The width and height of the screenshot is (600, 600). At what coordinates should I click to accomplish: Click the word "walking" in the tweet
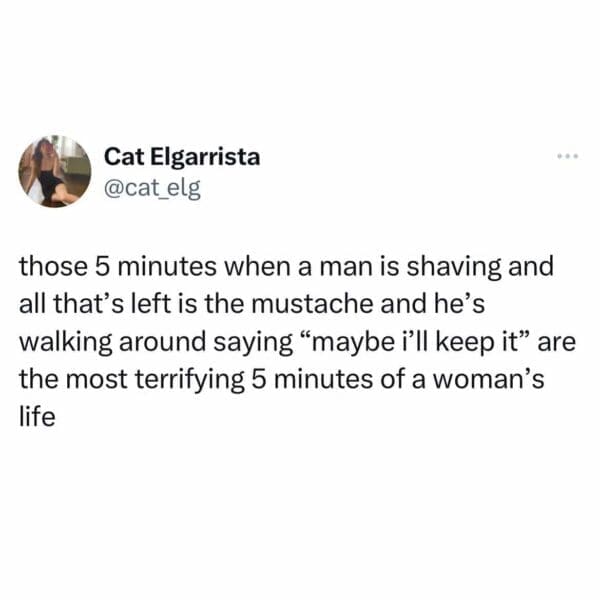65,342
